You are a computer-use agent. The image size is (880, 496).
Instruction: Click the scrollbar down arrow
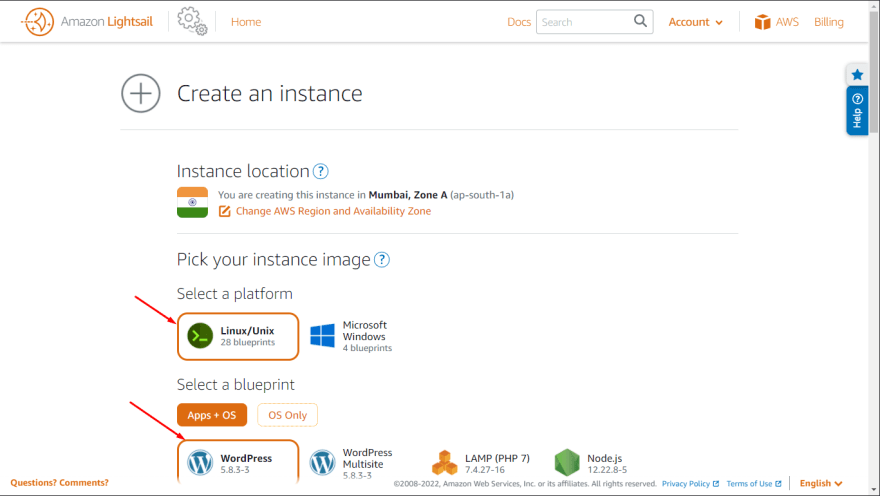[x=874, y=490]
